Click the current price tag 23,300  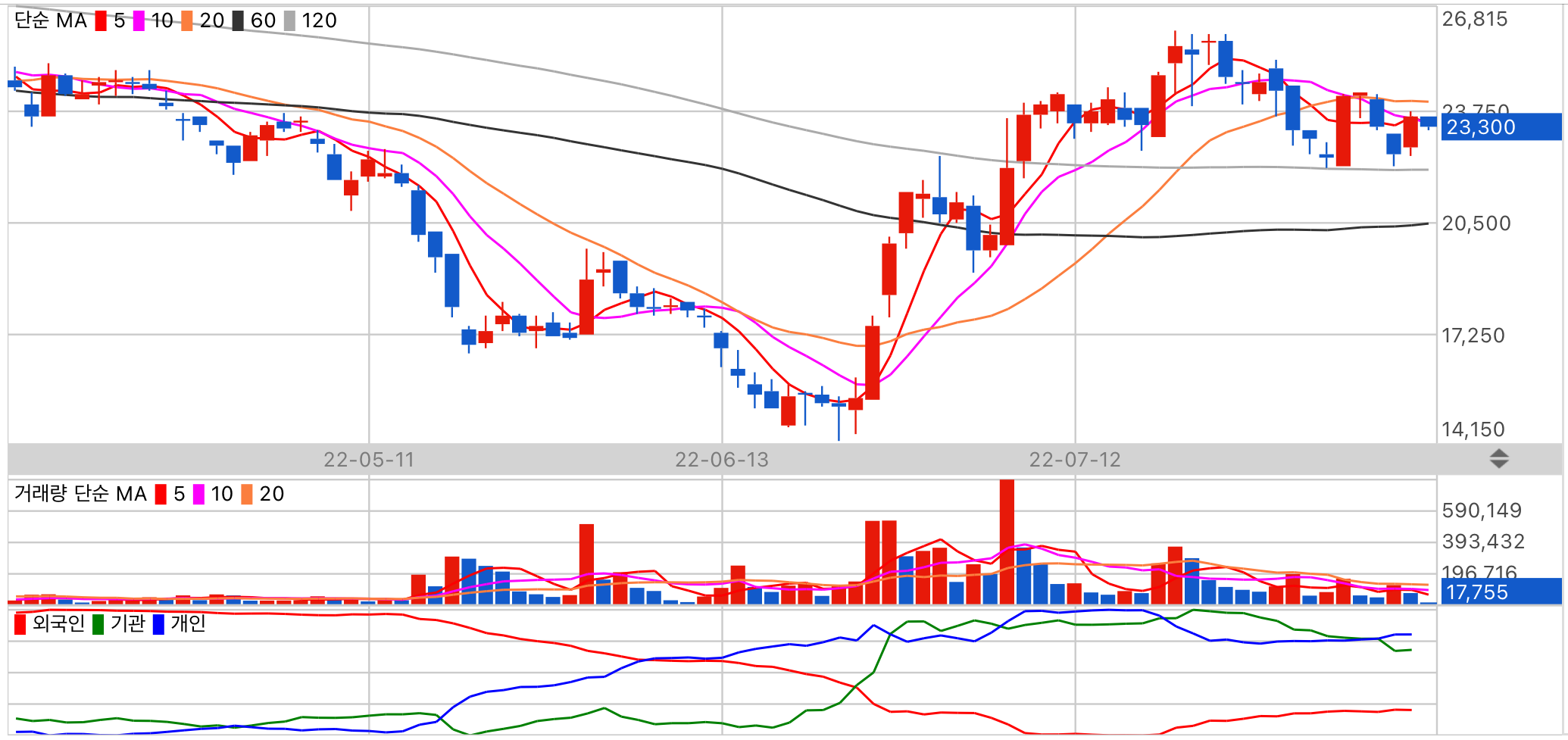pyautogui.click(x=1501, y=127)
